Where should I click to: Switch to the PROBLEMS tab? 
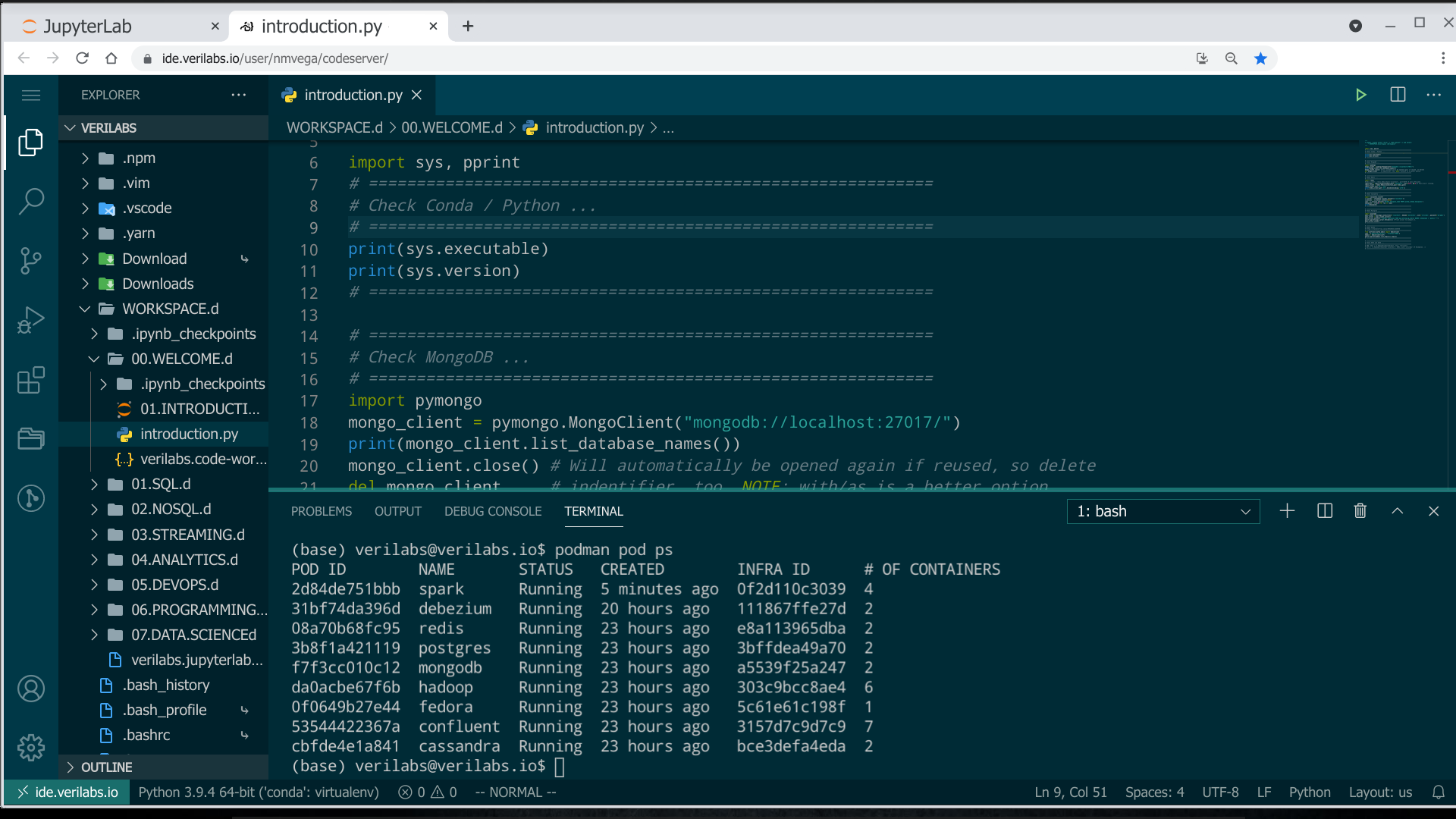coord(322,511)
